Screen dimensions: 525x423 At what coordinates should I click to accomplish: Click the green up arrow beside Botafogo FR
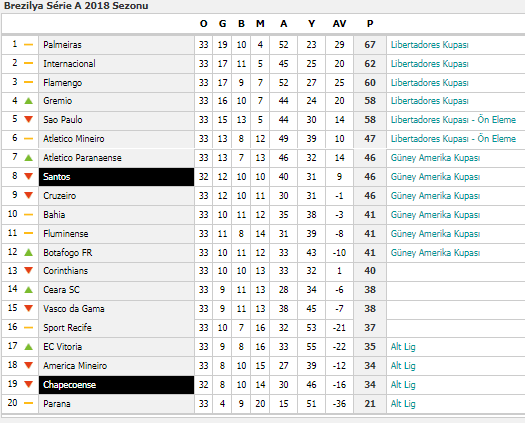pos(29,252)
